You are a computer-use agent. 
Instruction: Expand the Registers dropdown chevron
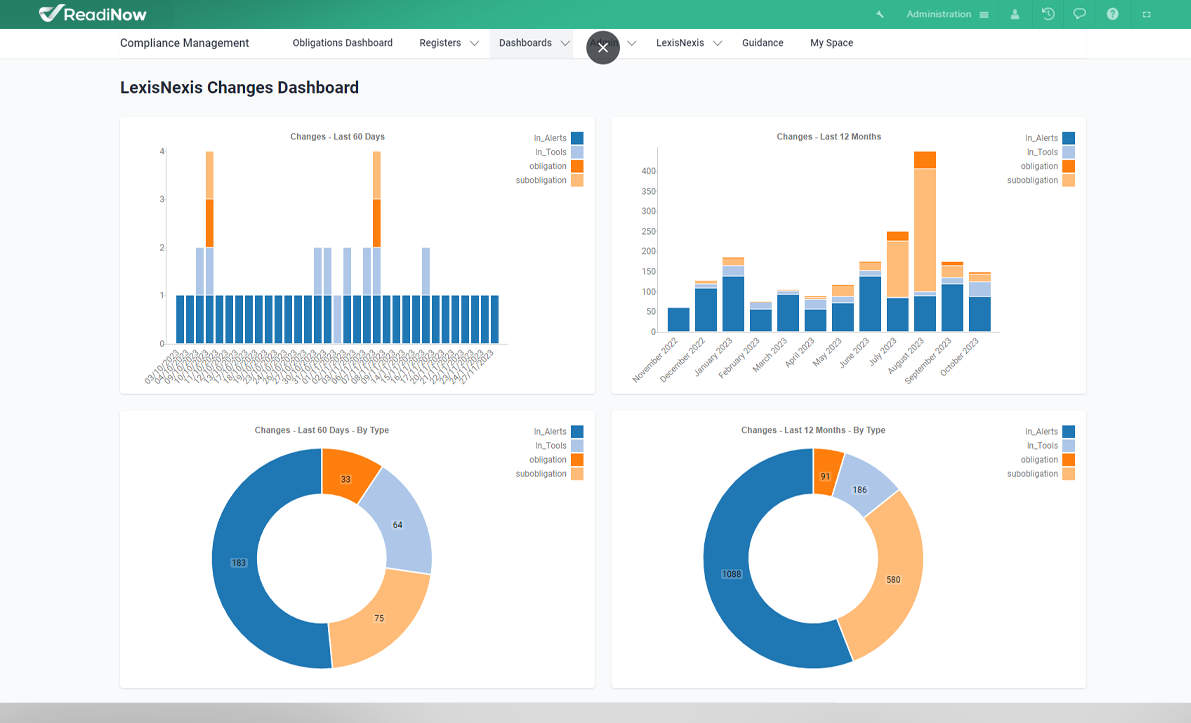475,43
